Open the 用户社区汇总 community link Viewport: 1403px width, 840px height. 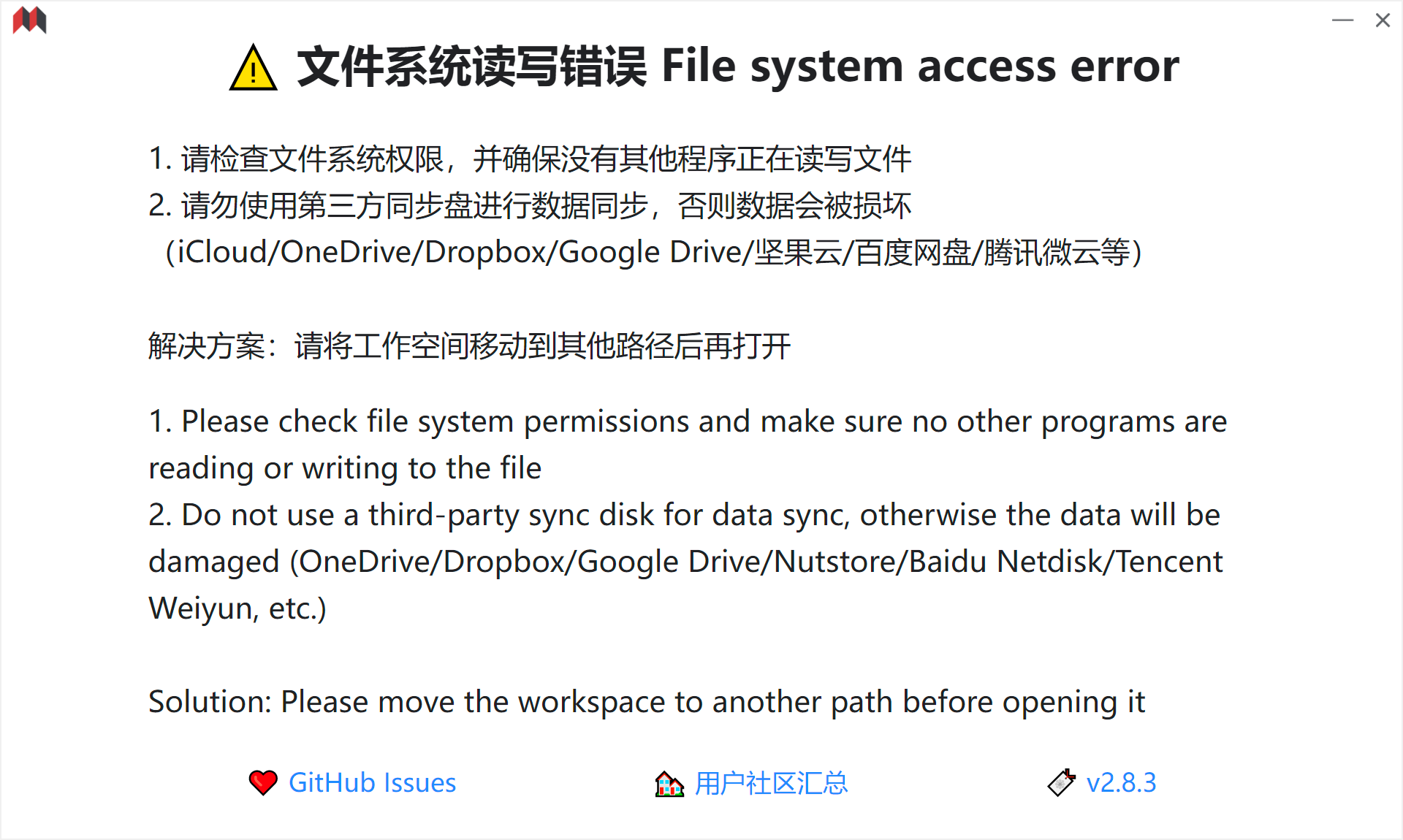pos(772,783)
